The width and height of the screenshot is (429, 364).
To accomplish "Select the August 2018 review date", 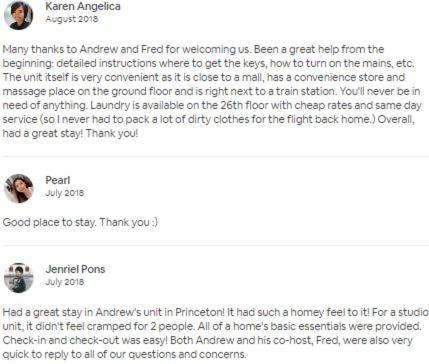I will tap(72, 19).
